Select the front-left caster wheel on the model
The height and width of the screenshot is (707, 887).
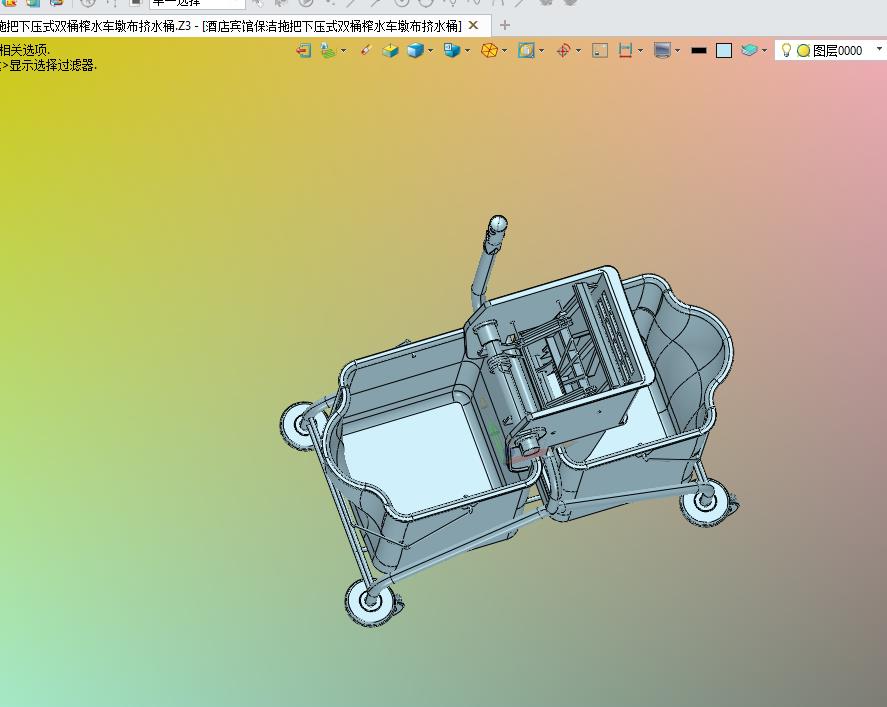(x=370, y=600)
